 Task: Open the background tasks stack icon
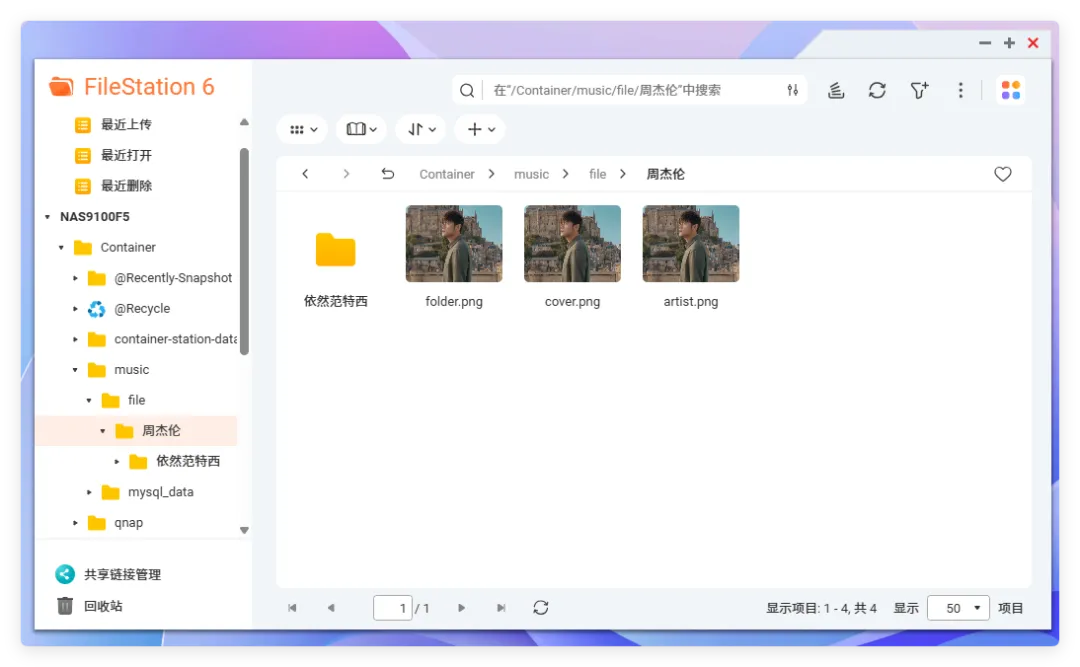835,90
